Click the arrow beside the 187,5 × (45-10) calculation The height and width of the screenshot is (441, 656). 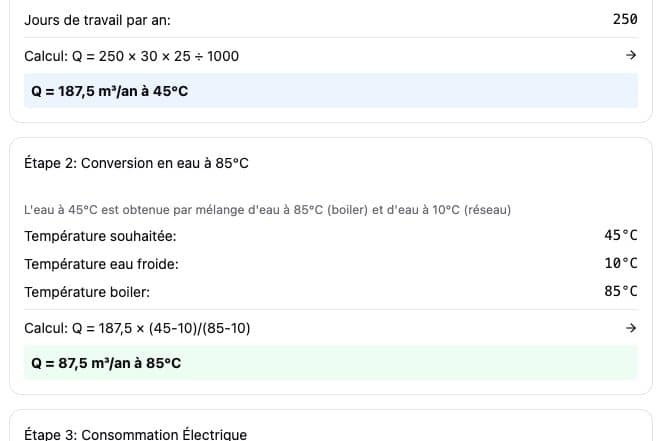[630, 327]
